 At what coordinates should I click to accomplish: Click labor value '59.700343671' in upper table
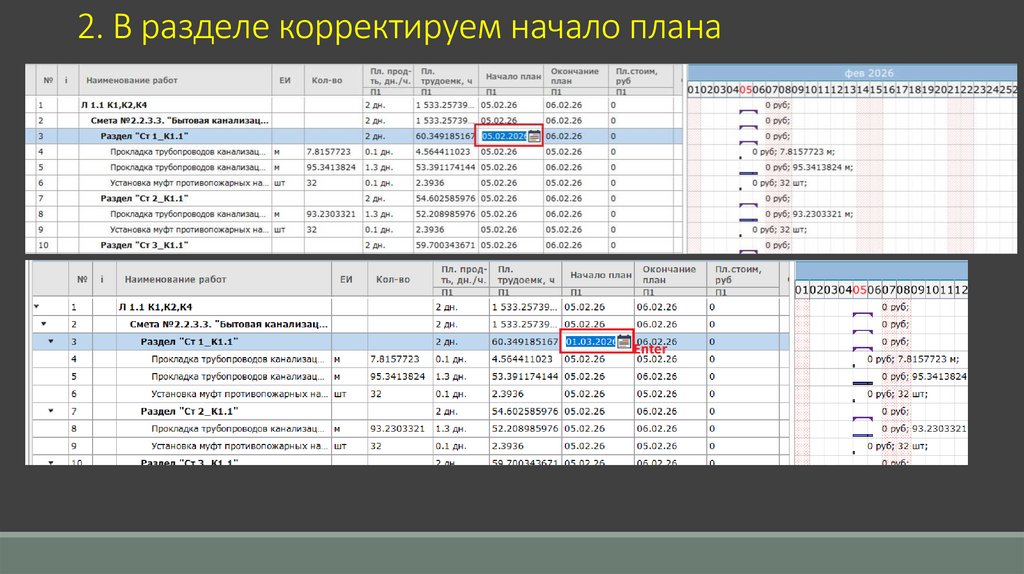(445, 245)
